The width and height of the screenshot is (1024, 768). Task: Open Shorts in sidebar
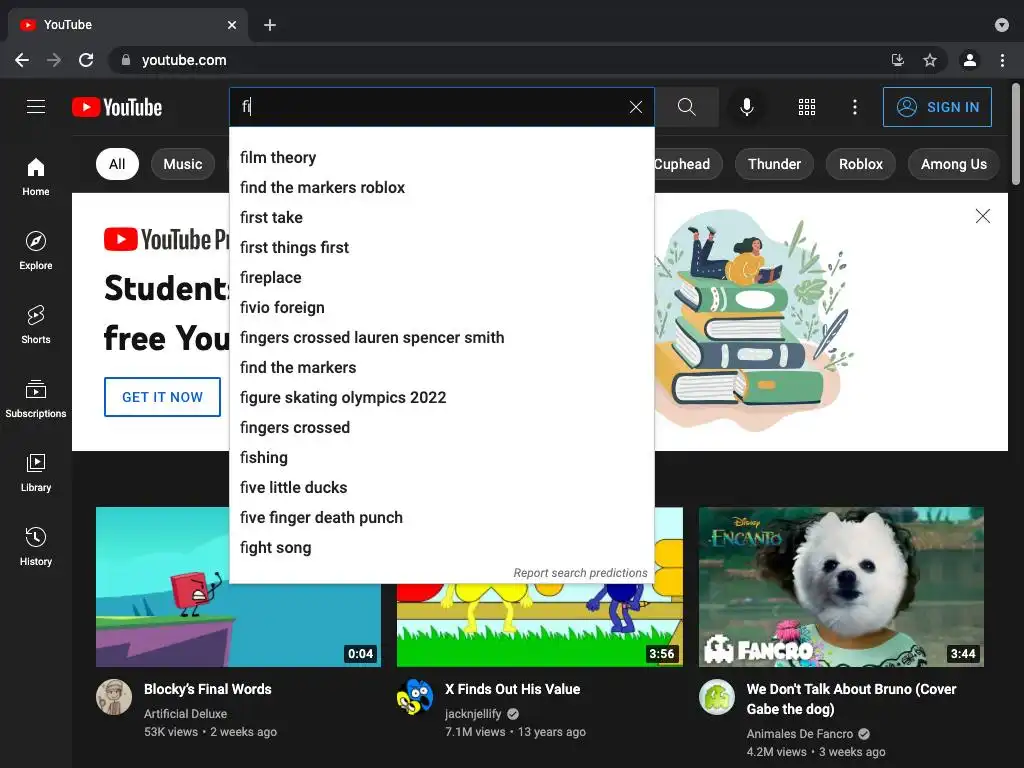coord(36,325)
